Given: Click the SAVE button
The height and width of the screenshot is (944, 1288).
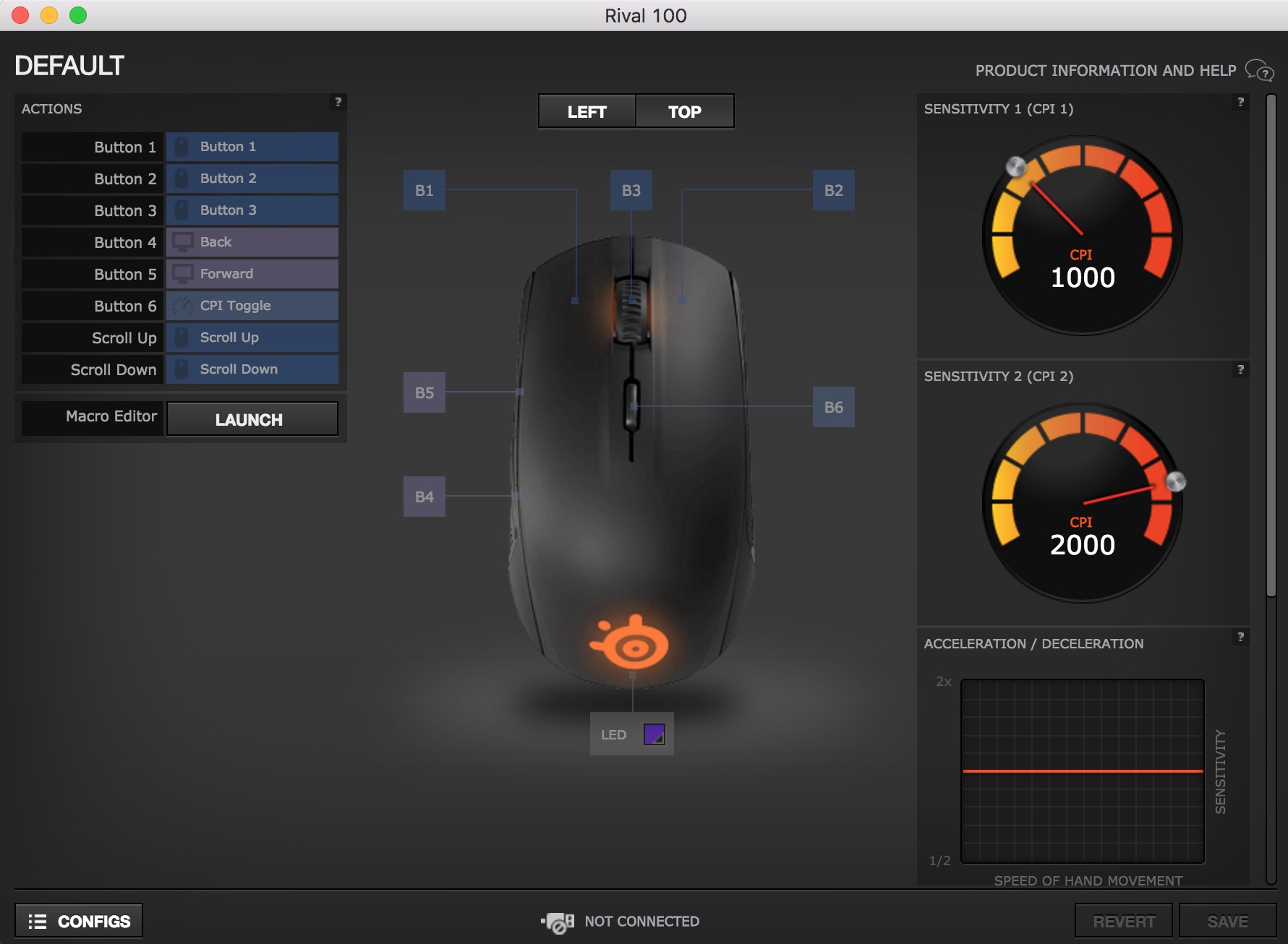Looking at the screenshot, I should click(x=1227, y=922).
